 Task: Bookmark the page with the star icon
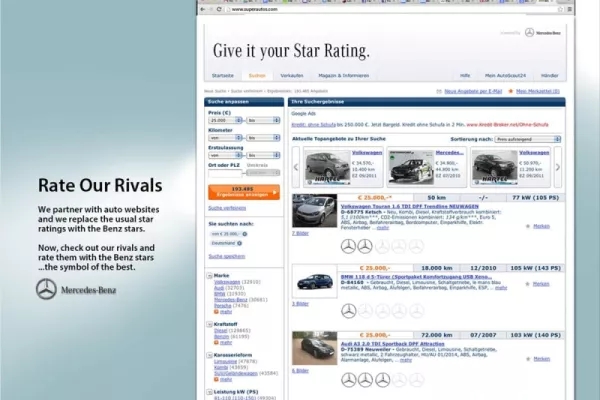(x=561, y=9)
